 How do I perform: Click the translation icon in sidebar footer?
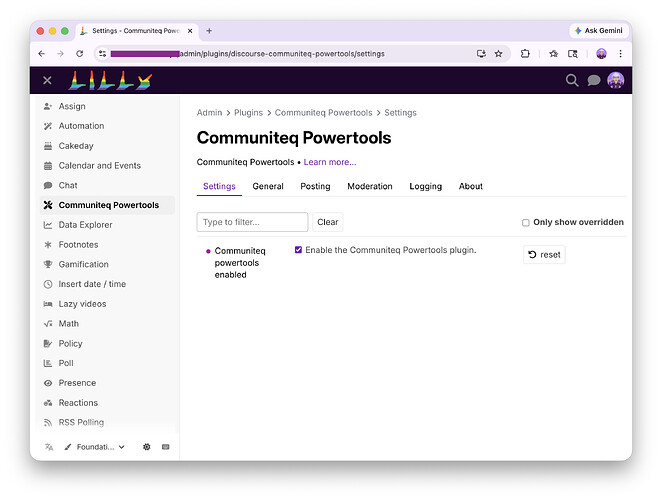click(49, 447)
